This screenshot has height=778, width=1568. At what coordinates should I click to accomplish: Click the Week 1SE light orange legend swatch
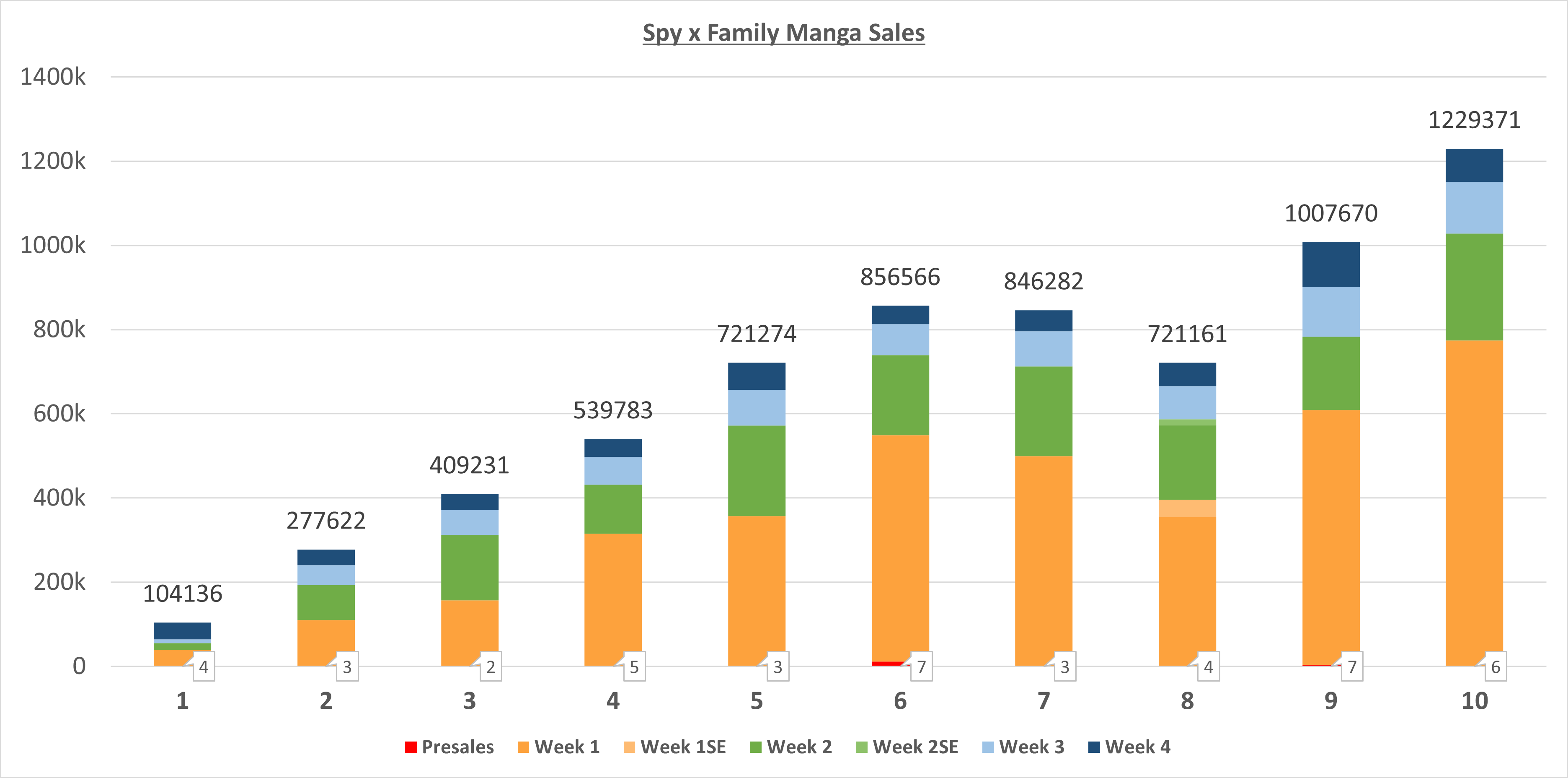tap(629, 747)
